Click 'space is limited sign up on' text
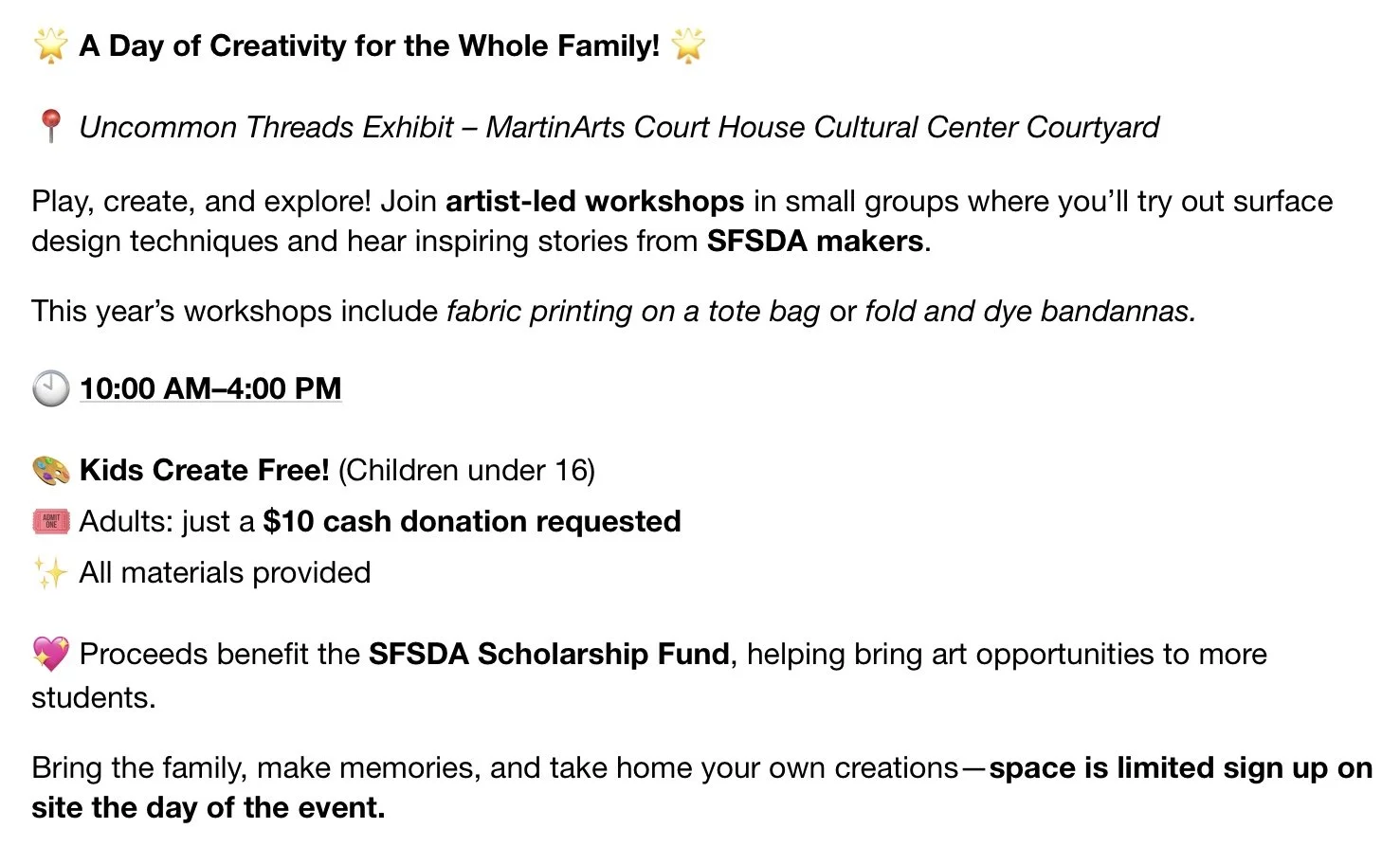 [x=1181, y=767]
